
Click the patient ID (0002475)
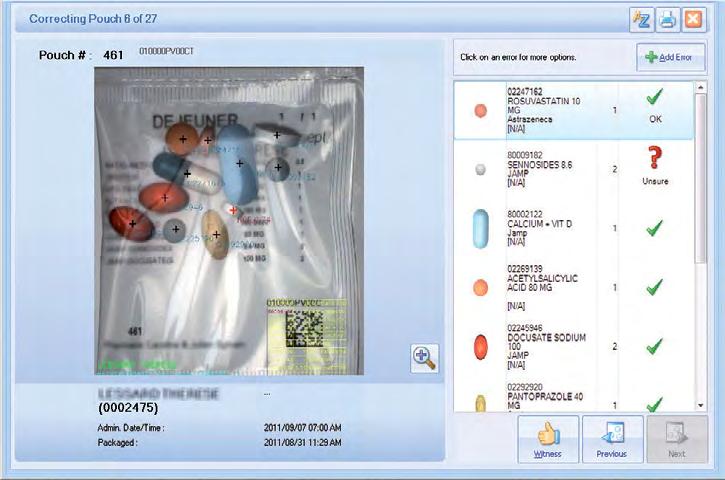(x=128, y=408)
